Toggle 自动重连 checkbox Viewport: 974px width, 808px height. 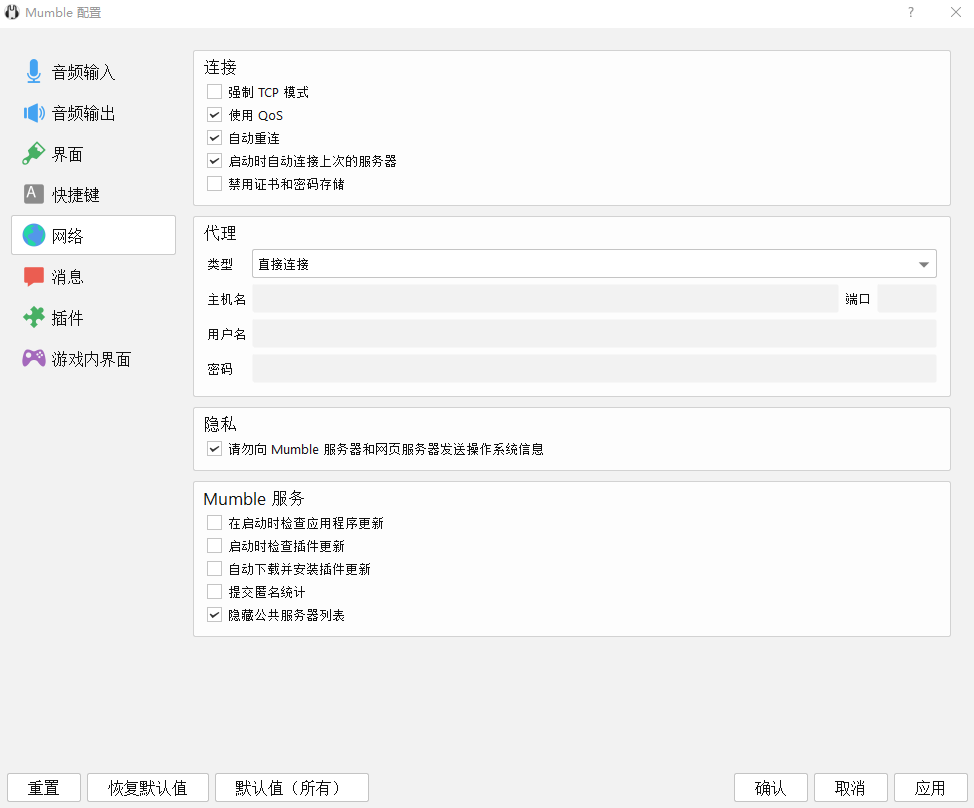(x=214, y=138)
